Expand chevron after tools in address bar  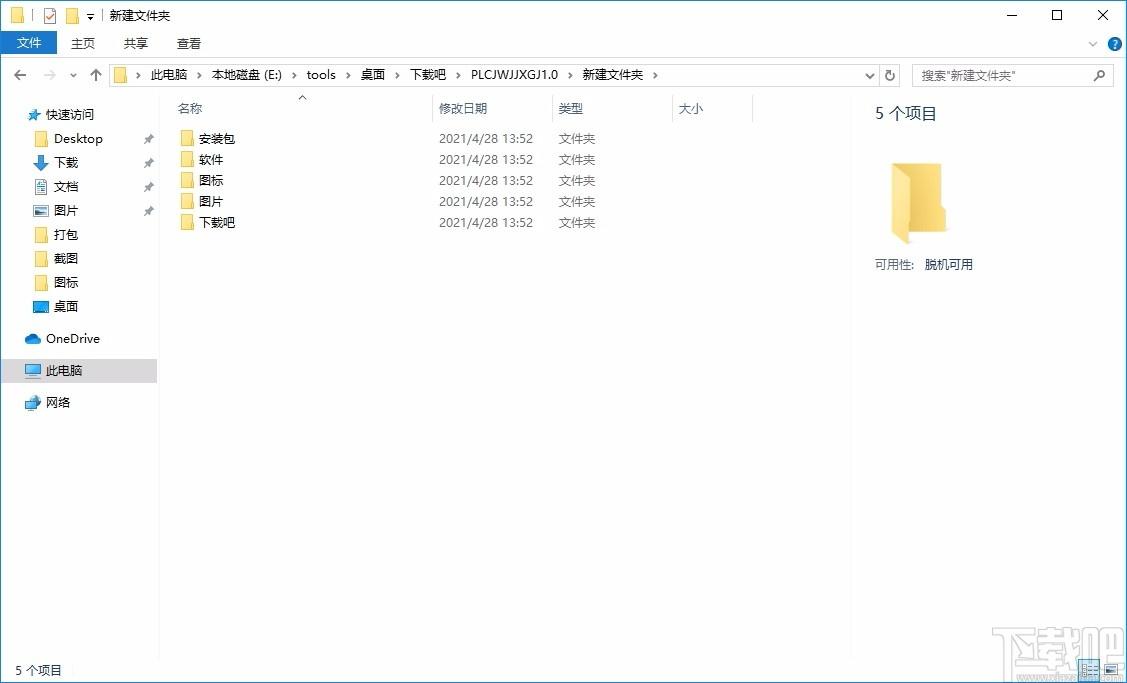348,75
